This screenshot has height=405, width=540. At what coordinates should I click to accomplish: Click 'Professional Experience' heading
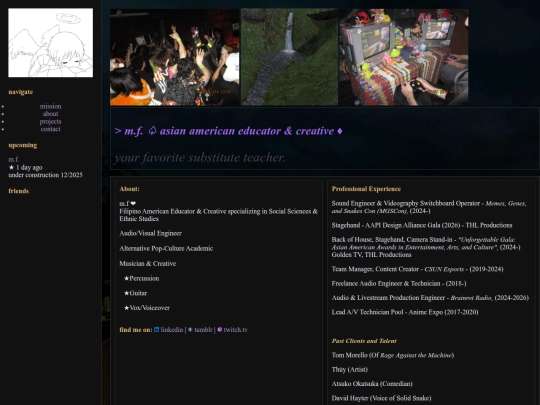[366, 189]
